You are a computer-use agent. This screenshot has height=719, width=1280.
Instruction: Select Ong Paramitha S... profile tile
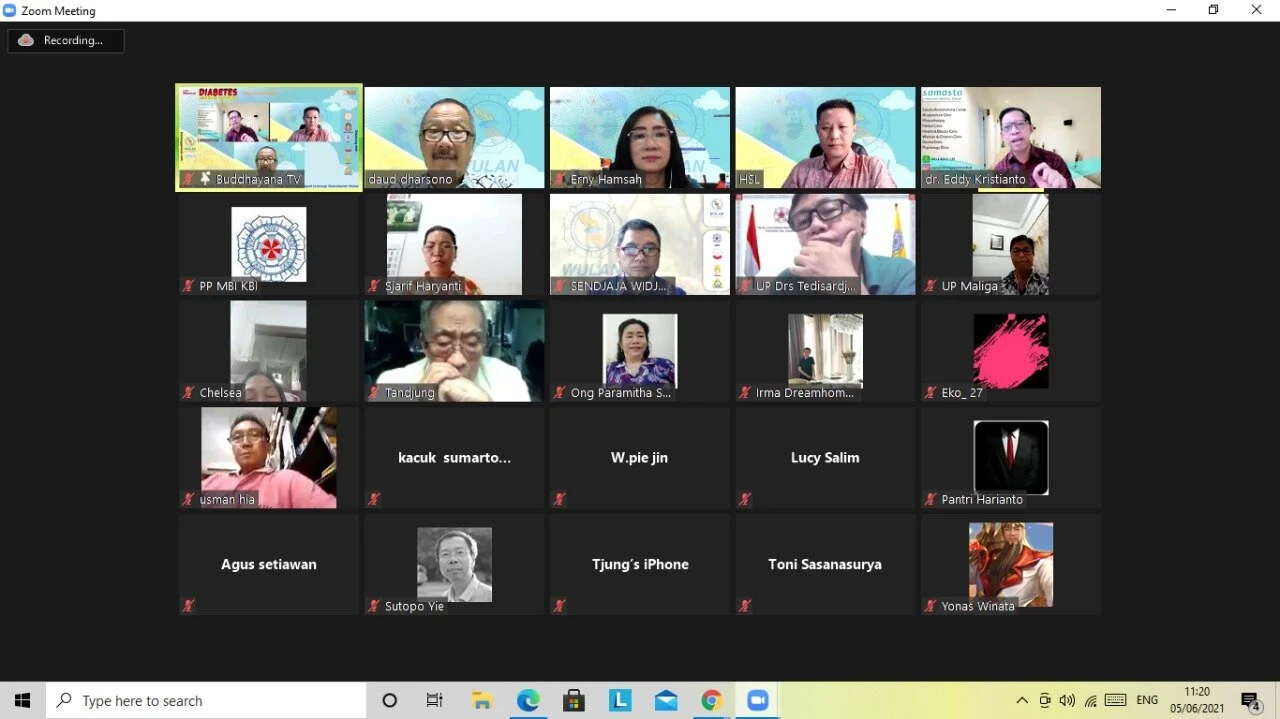640,351
